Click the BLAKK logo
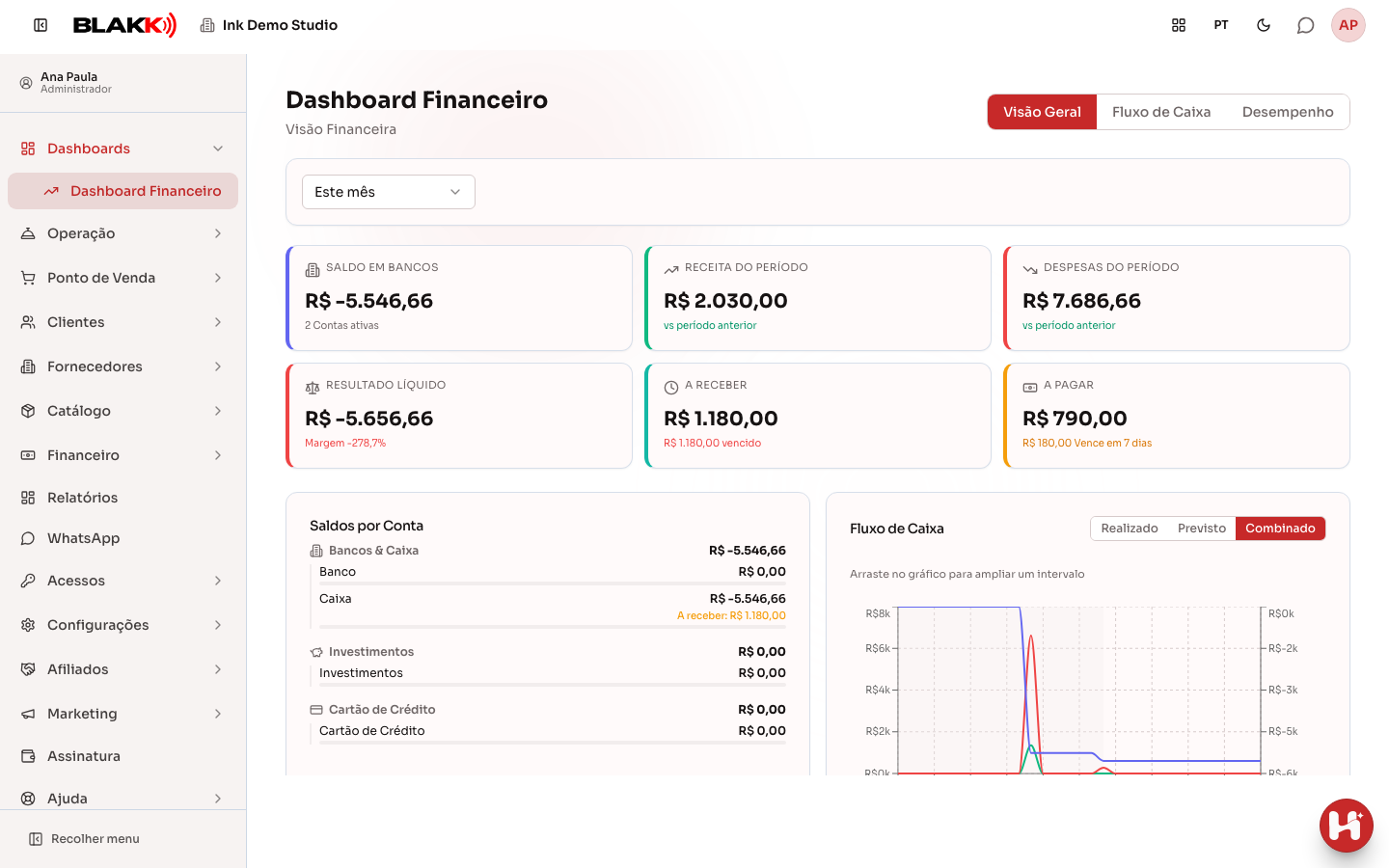The width and height of the screenshot is (1389, 868). [125, 25]
